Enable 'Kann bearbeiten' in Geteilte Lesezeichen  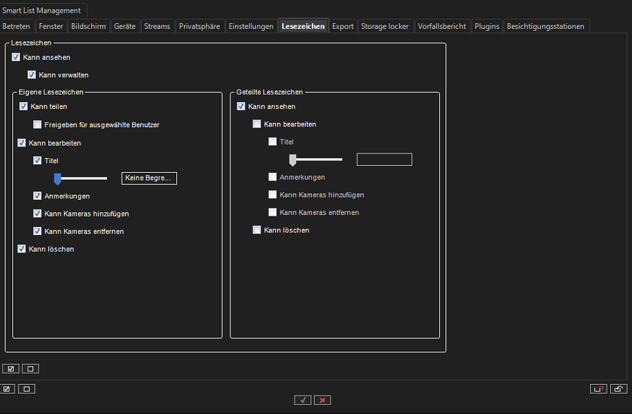(256, 124)
